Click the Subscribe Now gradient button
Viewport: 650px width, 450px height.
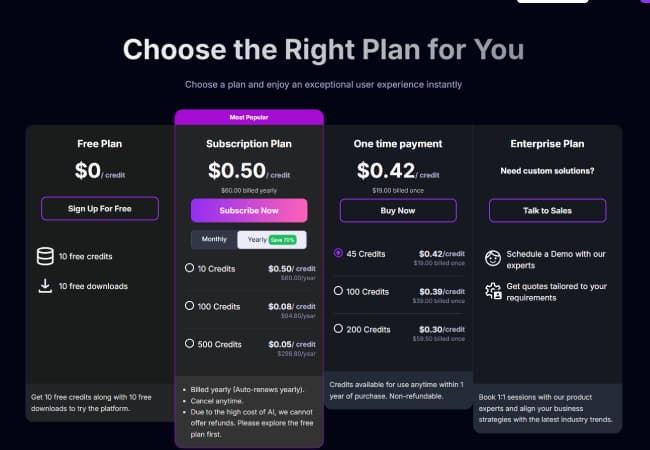tap(249, 210)
